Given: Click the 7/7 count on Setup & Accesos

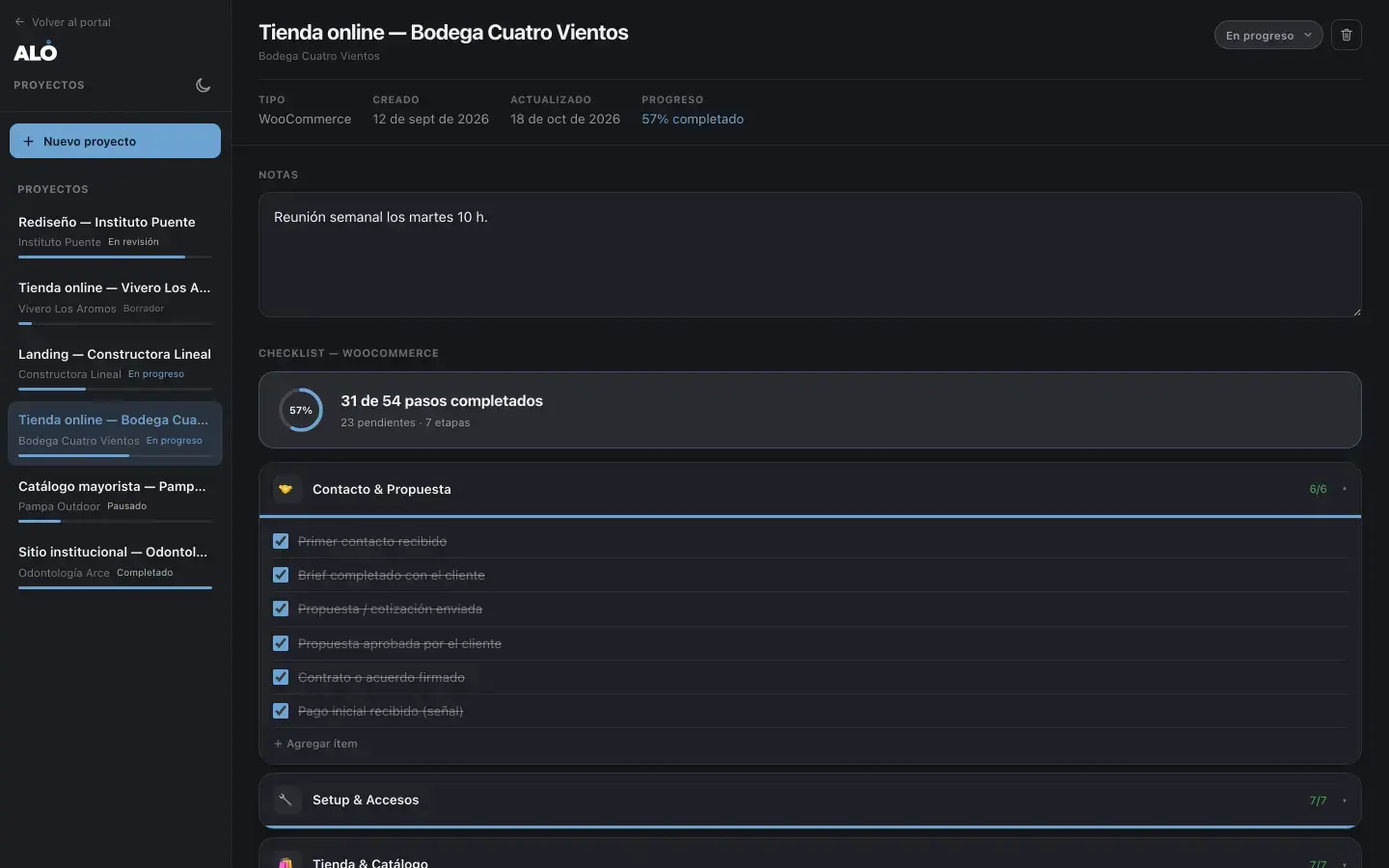Looking at the screenshot, I should (x=1318, y=800).
